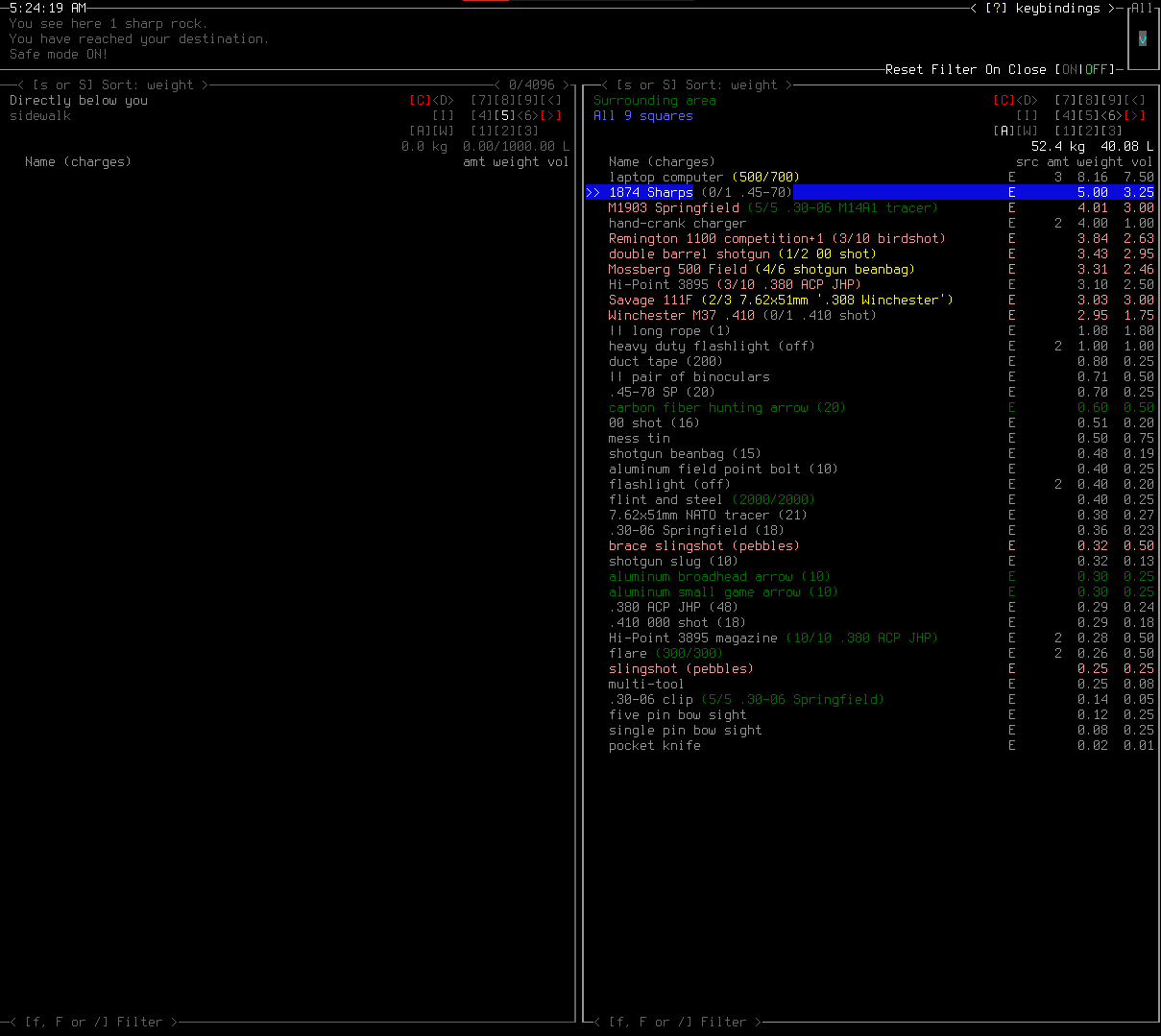Select the flare (300/300) row
The image size is (1161, 1036).
[870, 653]
